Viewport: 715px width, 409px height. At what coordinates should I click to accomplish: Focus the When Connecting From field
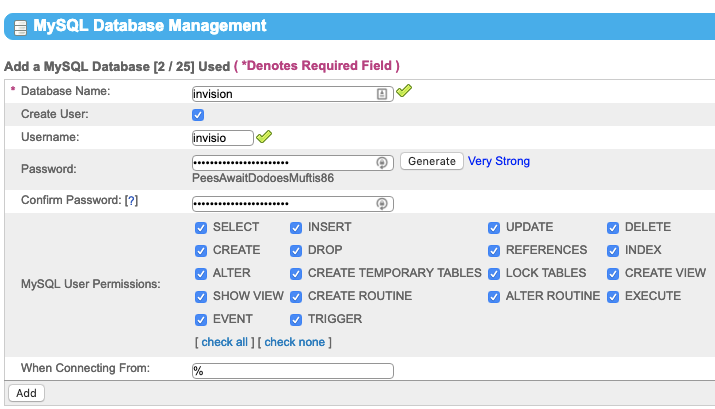click(292, 371)
